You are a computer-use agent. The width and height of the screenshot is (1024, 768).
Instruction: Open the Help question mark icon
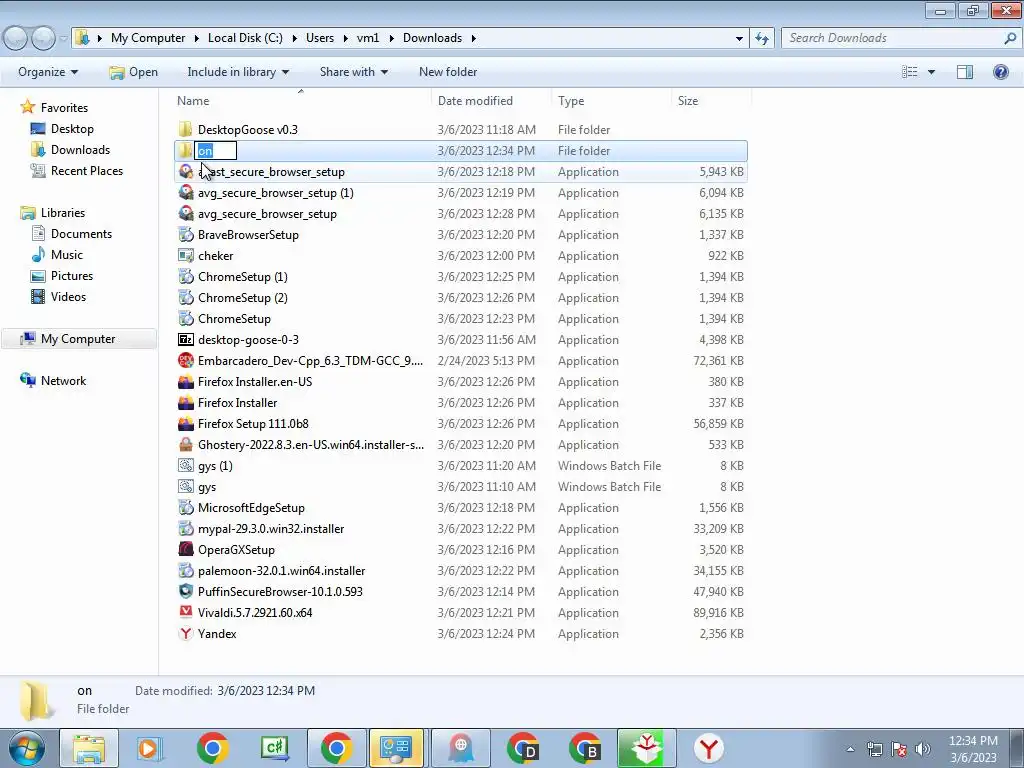click(x=1000, y=72)
